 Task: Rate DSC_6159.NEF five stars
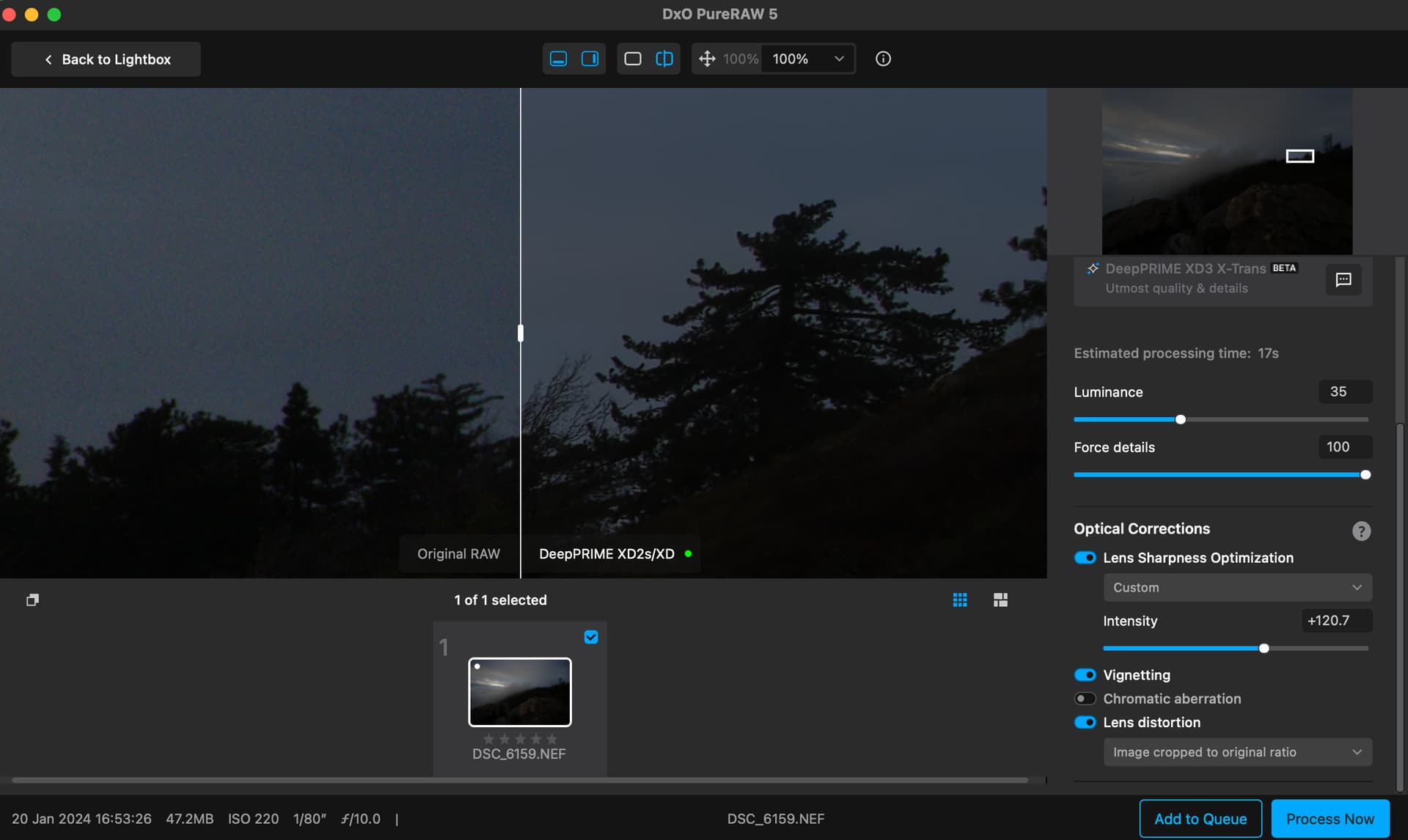pyautogui.click(x=552, y=739)
